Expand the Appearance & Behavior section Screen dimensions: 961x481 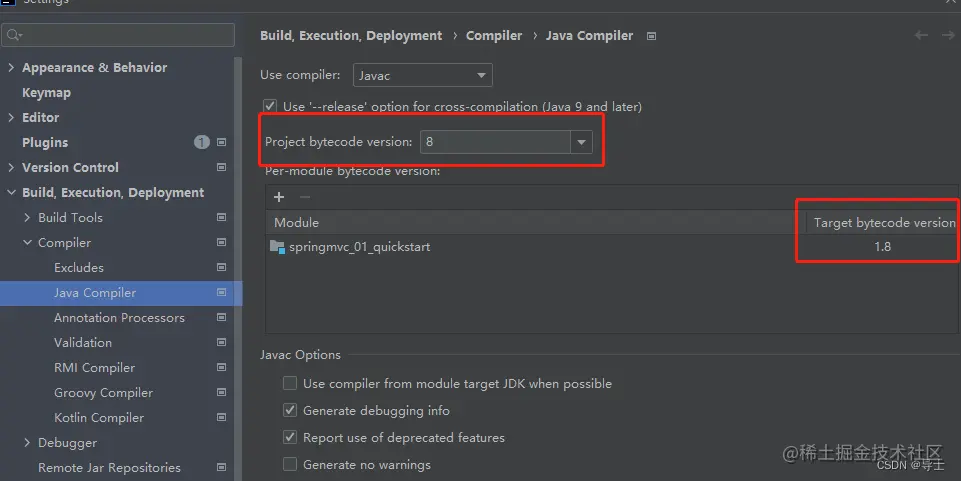[x=11, y=67]
